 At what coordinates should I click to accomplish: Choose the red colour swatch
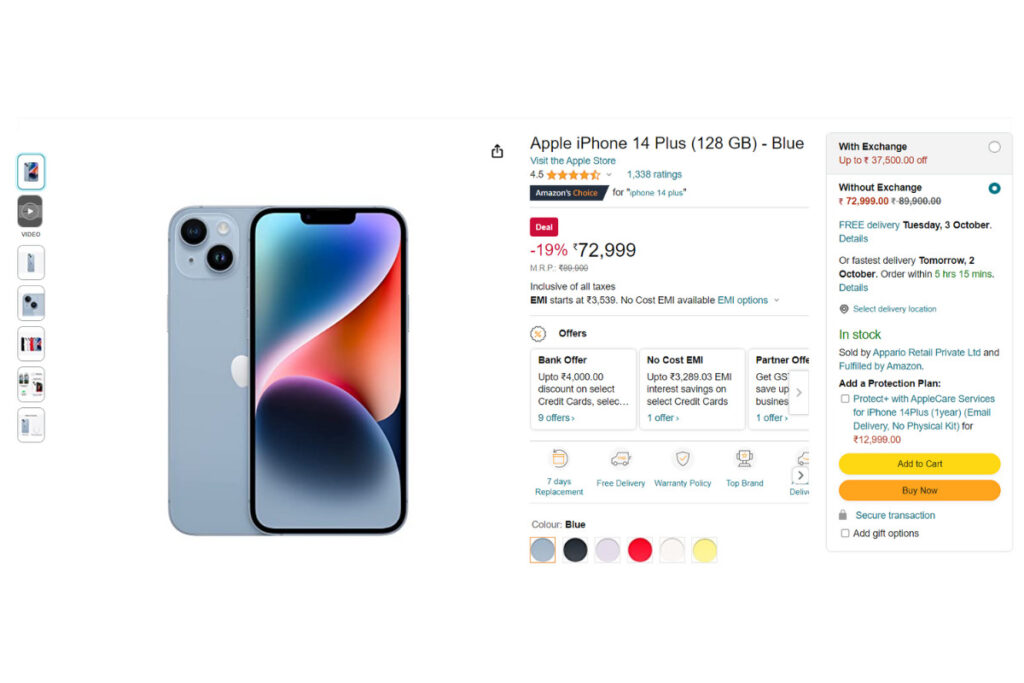click(x=640, y=550)
